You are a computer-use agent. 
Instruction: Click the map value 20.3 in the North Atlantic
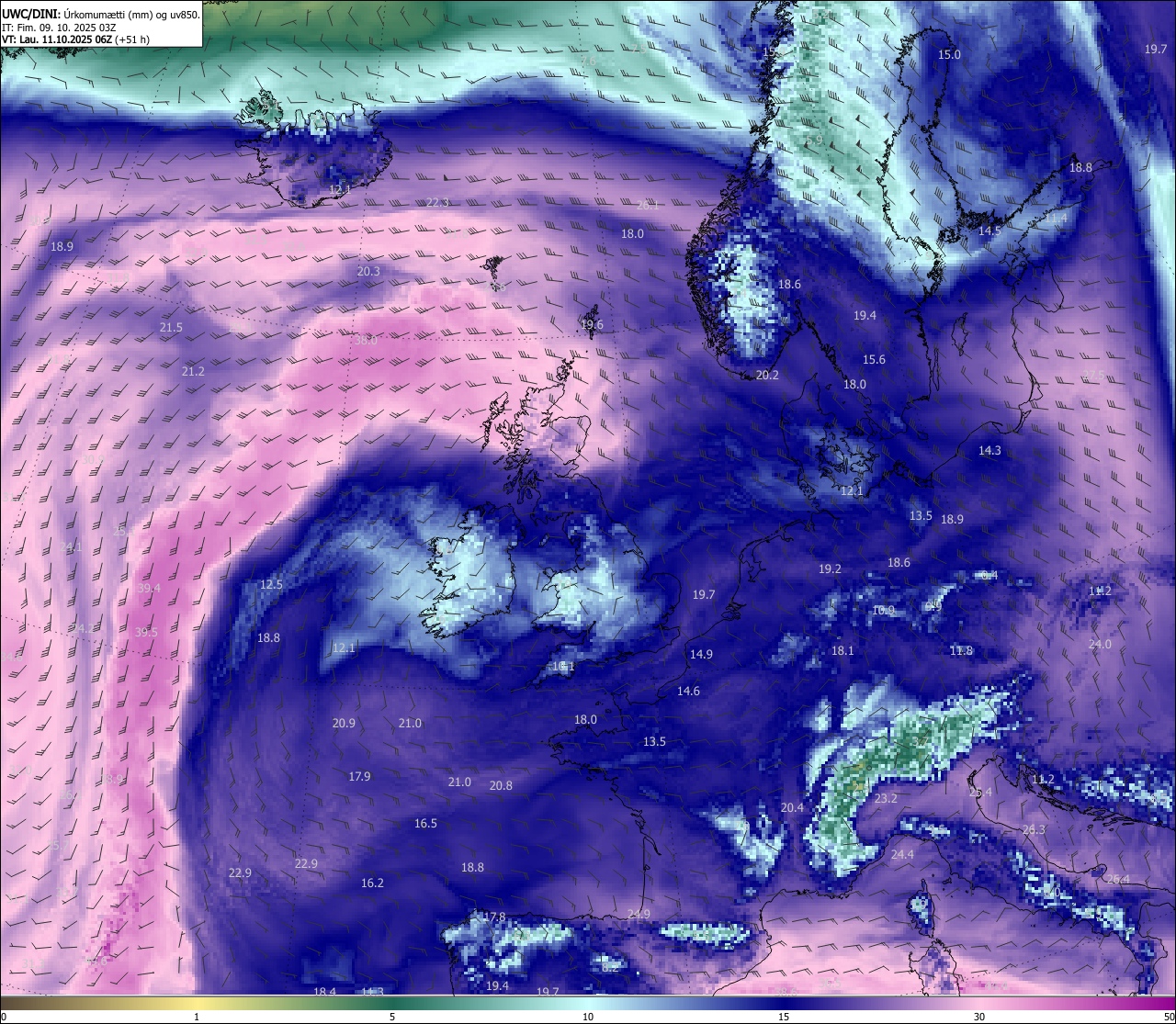[368, 272]
